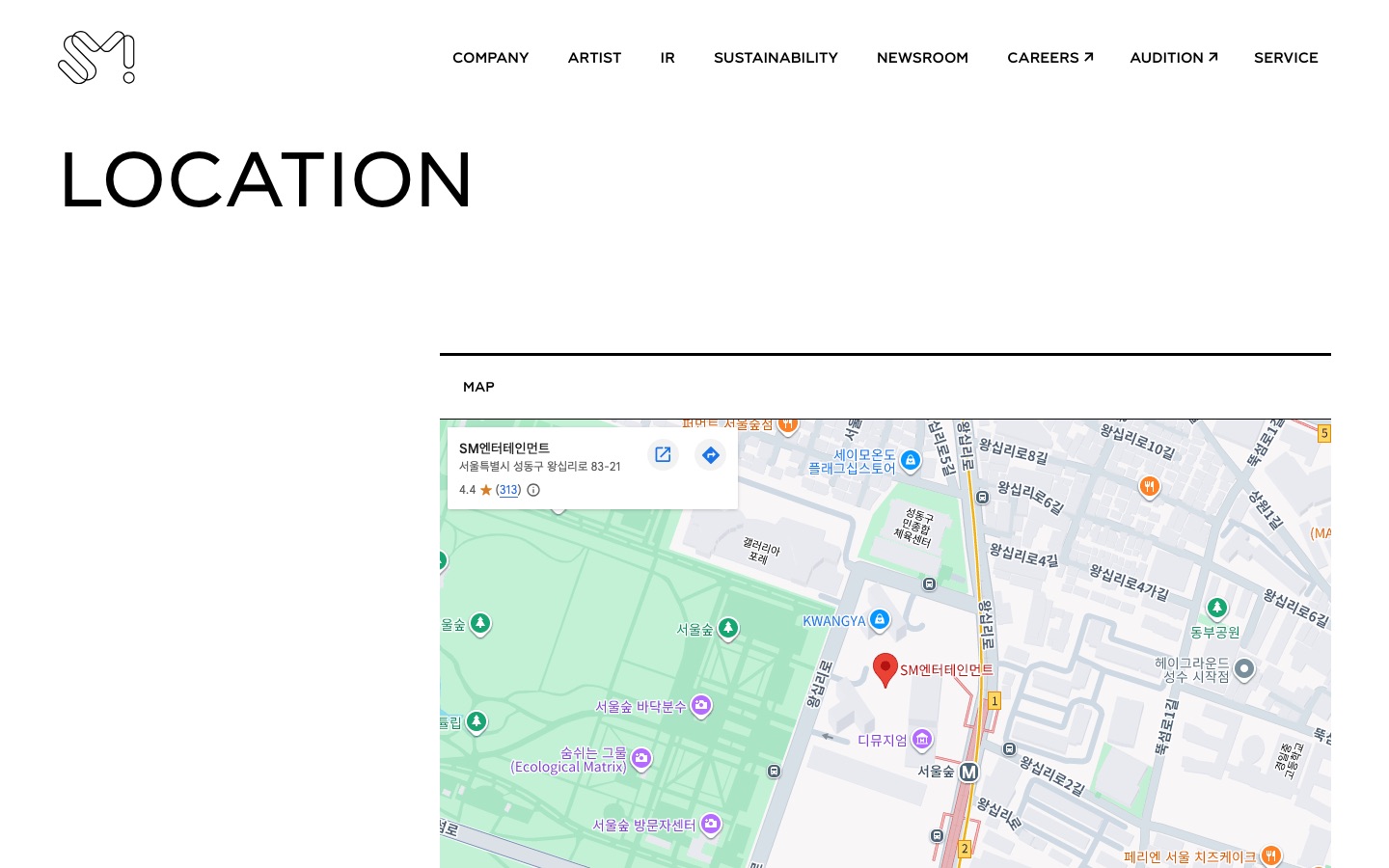
Task: Select the KWANGYA shop marker
Action: (x=879, y=620)
